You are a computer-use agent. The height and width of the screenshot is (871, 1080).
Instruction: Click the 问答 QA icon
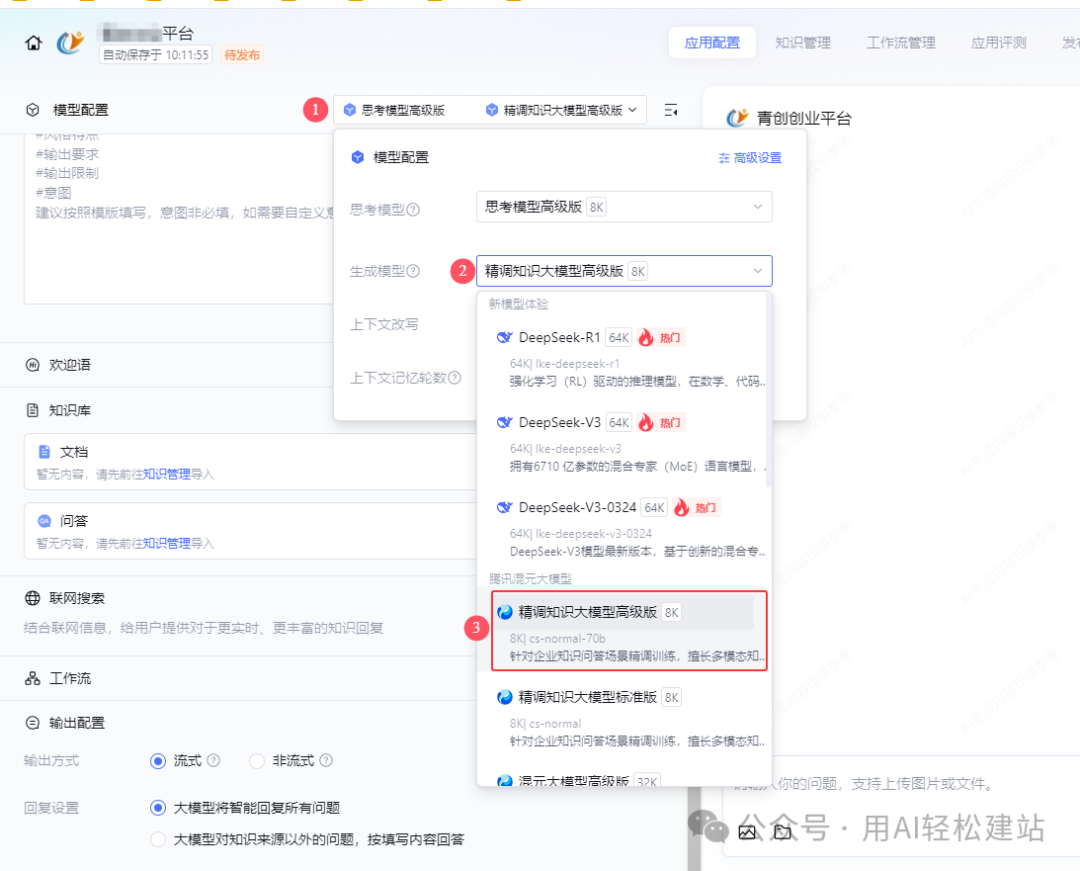(45, 521)
